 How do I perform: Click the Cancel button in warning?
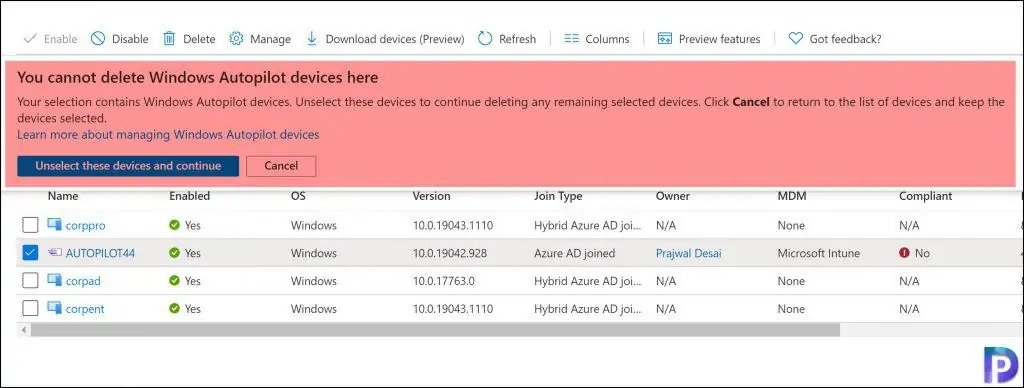[x=281, y=166]
